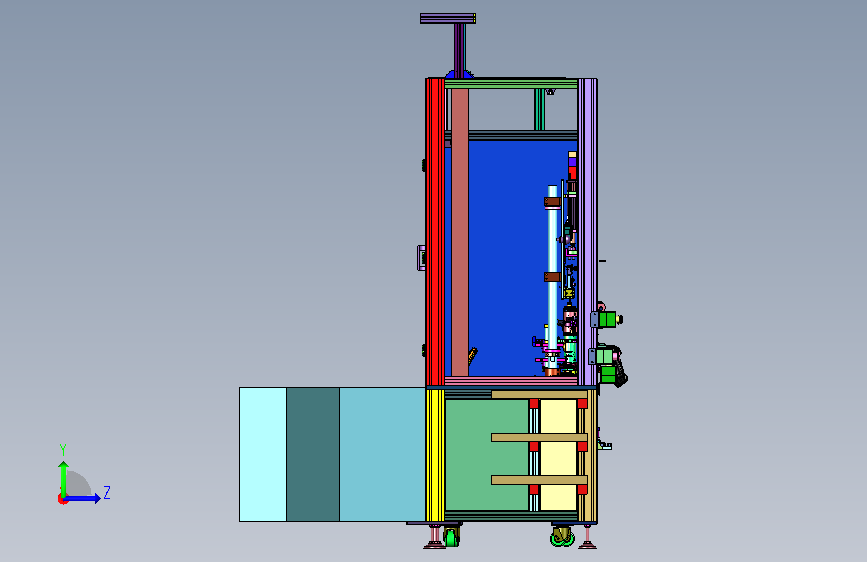
Task: Click the blue Z axis arrow of triad
Action: pos(83,498)
